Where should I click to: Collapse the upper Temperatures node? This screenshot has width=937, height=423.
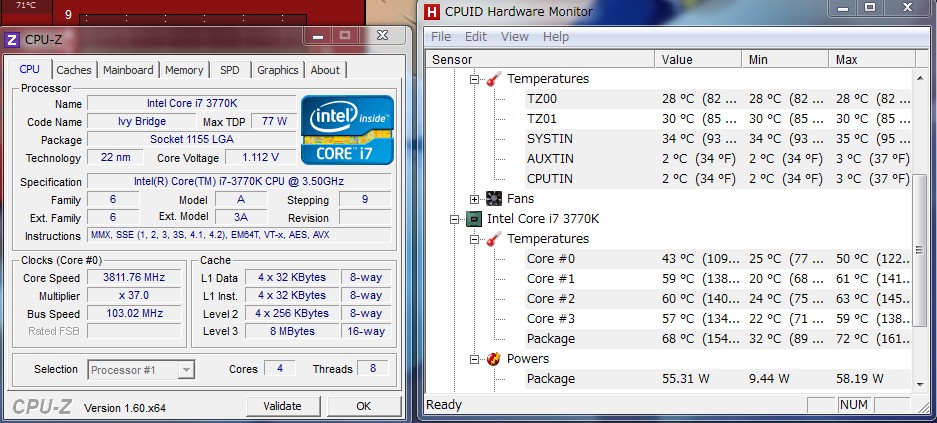pos(474,79)
